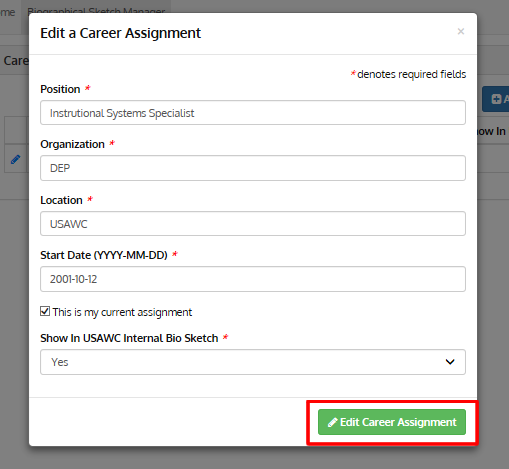Click the Show In column header
Viewport: 509px width, 469px height.
tap(492, 131)
